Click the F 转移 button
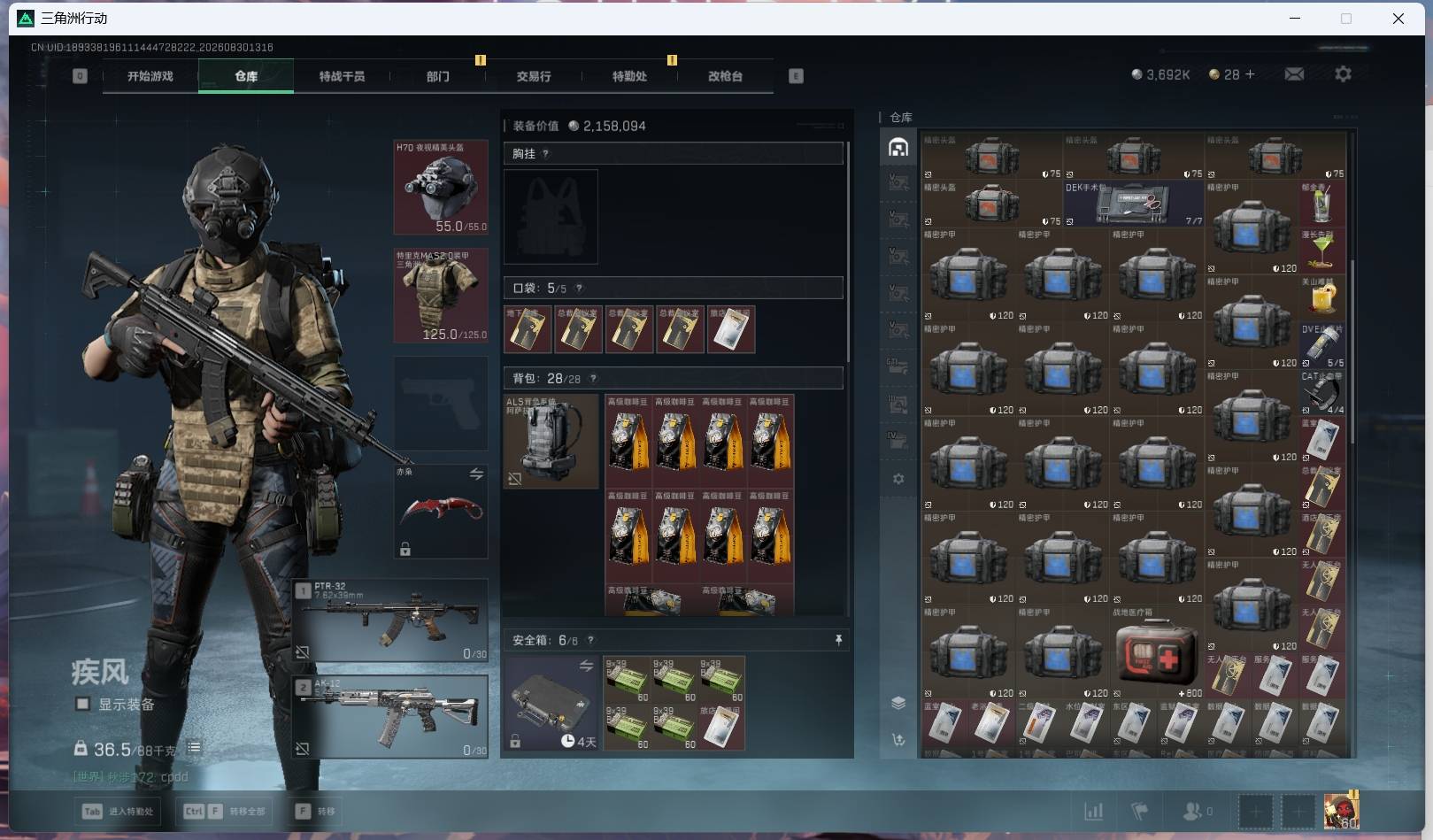Viewport: 1433px width, 840px height. pyautogui.click(x=317, y=811)
